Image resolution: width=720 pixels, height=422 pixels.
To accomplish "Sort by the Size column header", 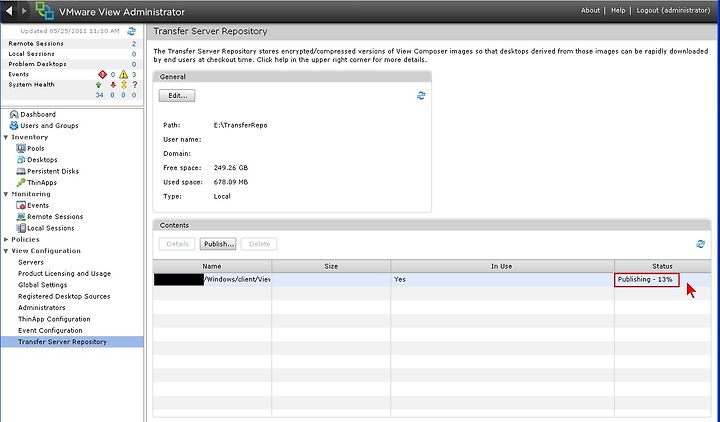I will pyautogui.click(x=331, y=266).
